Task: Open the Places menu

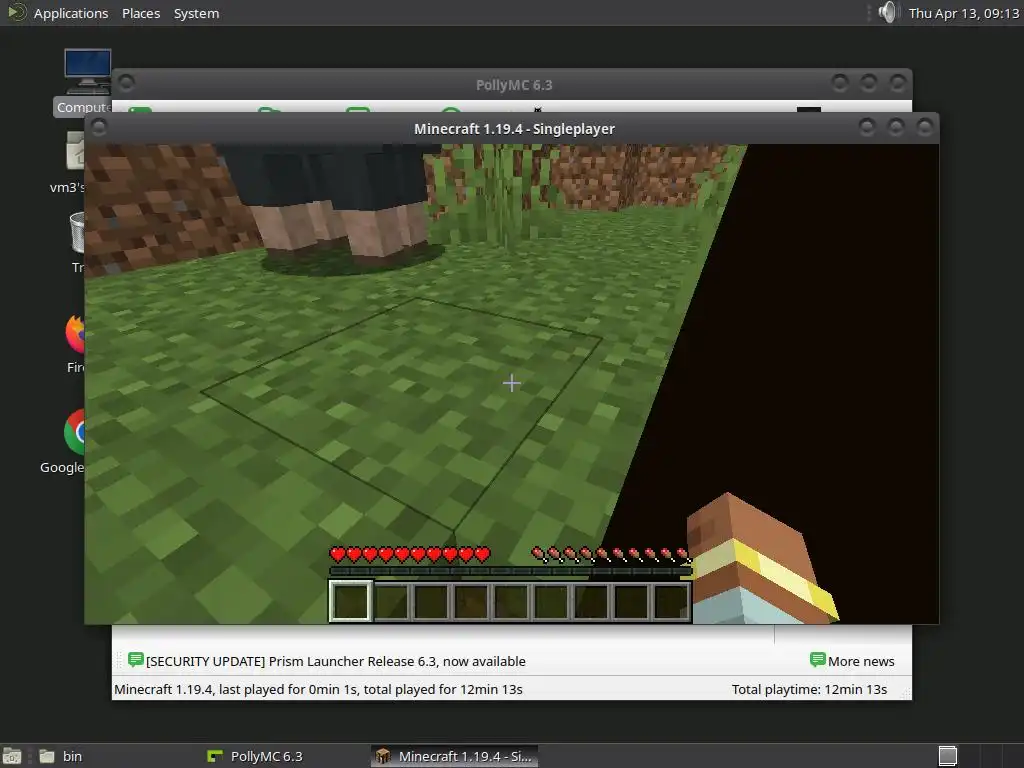Action: [141, 13]
